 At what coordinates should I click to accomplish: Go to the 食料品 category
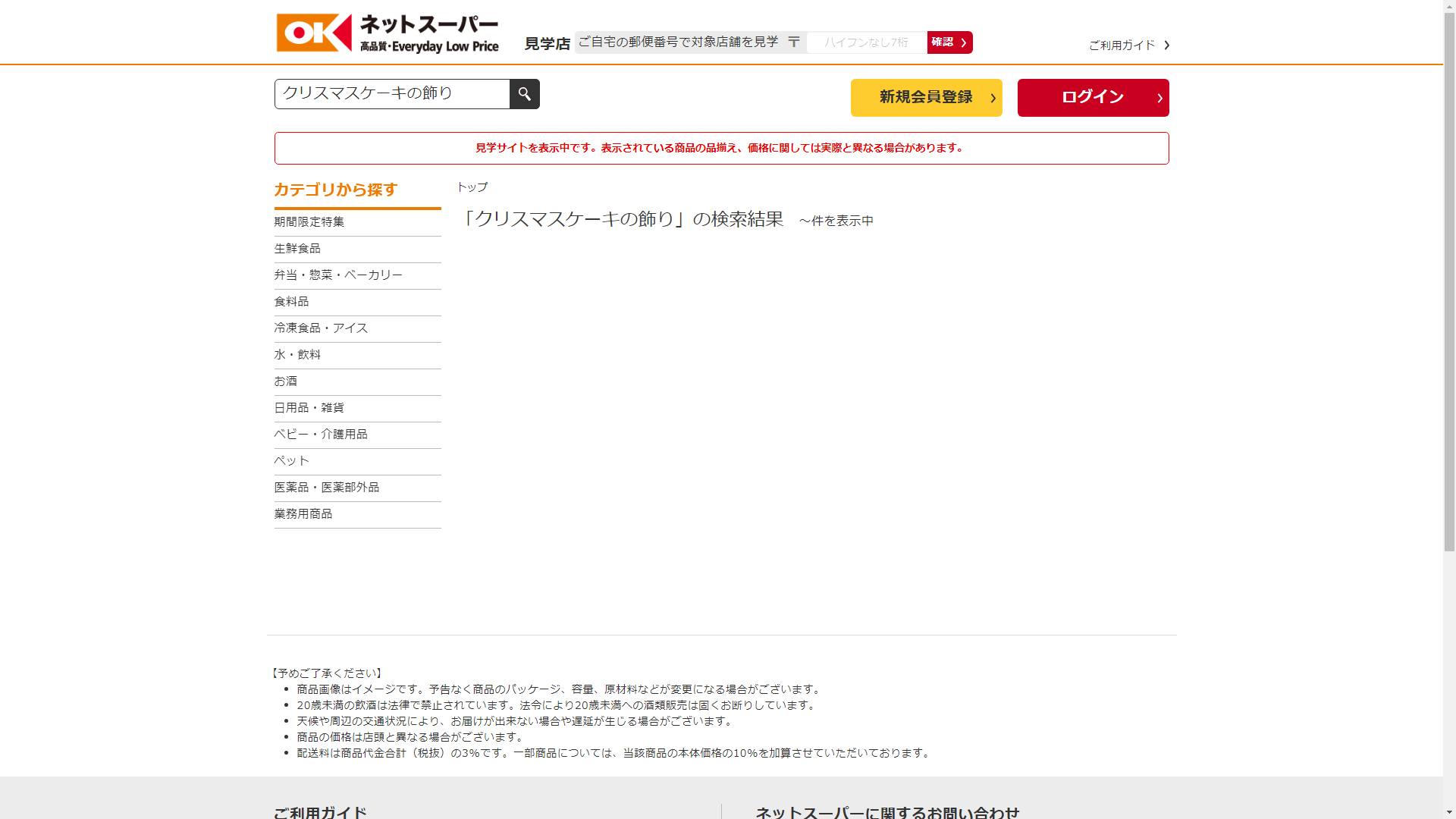pos(291,302)
